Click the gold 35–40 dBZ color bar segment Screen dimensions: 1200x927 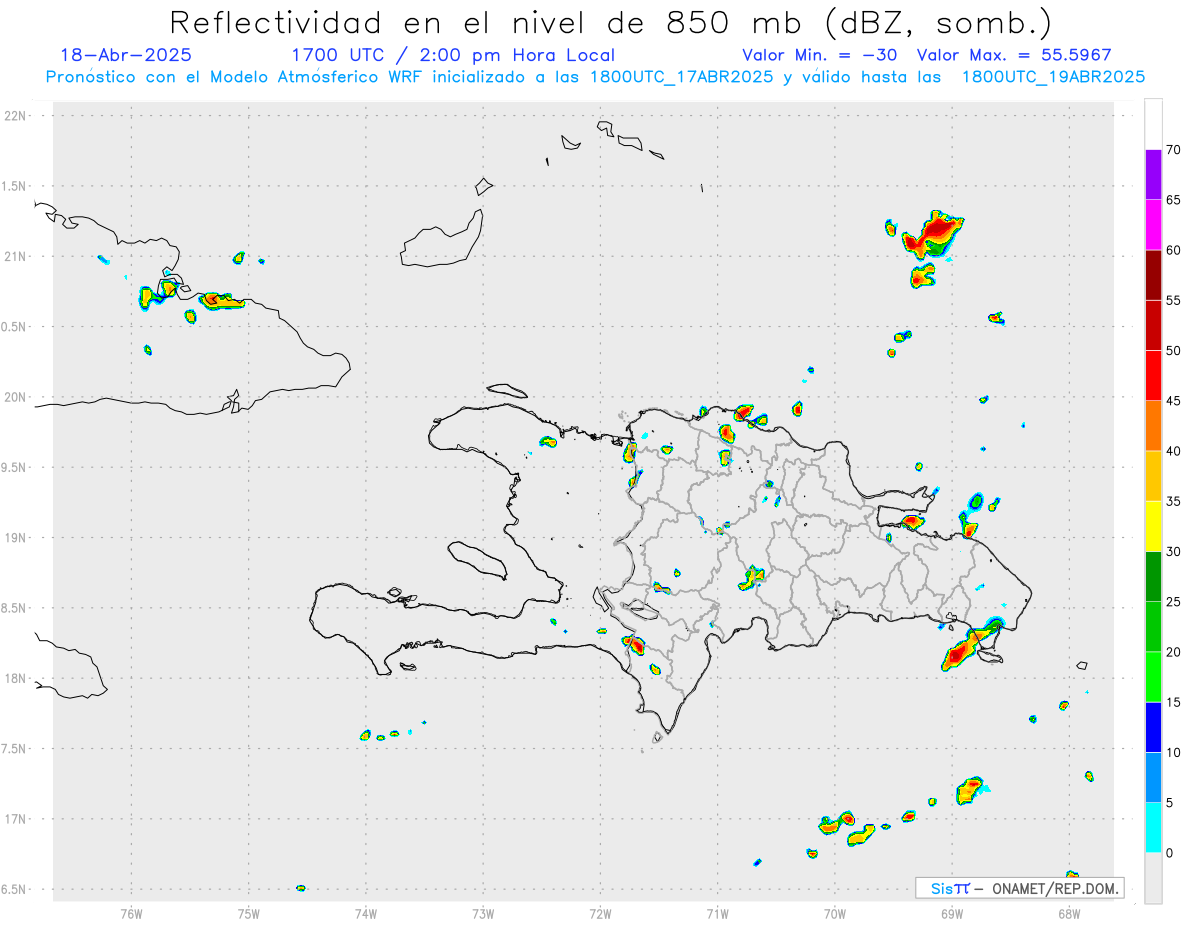point(1153,476)
